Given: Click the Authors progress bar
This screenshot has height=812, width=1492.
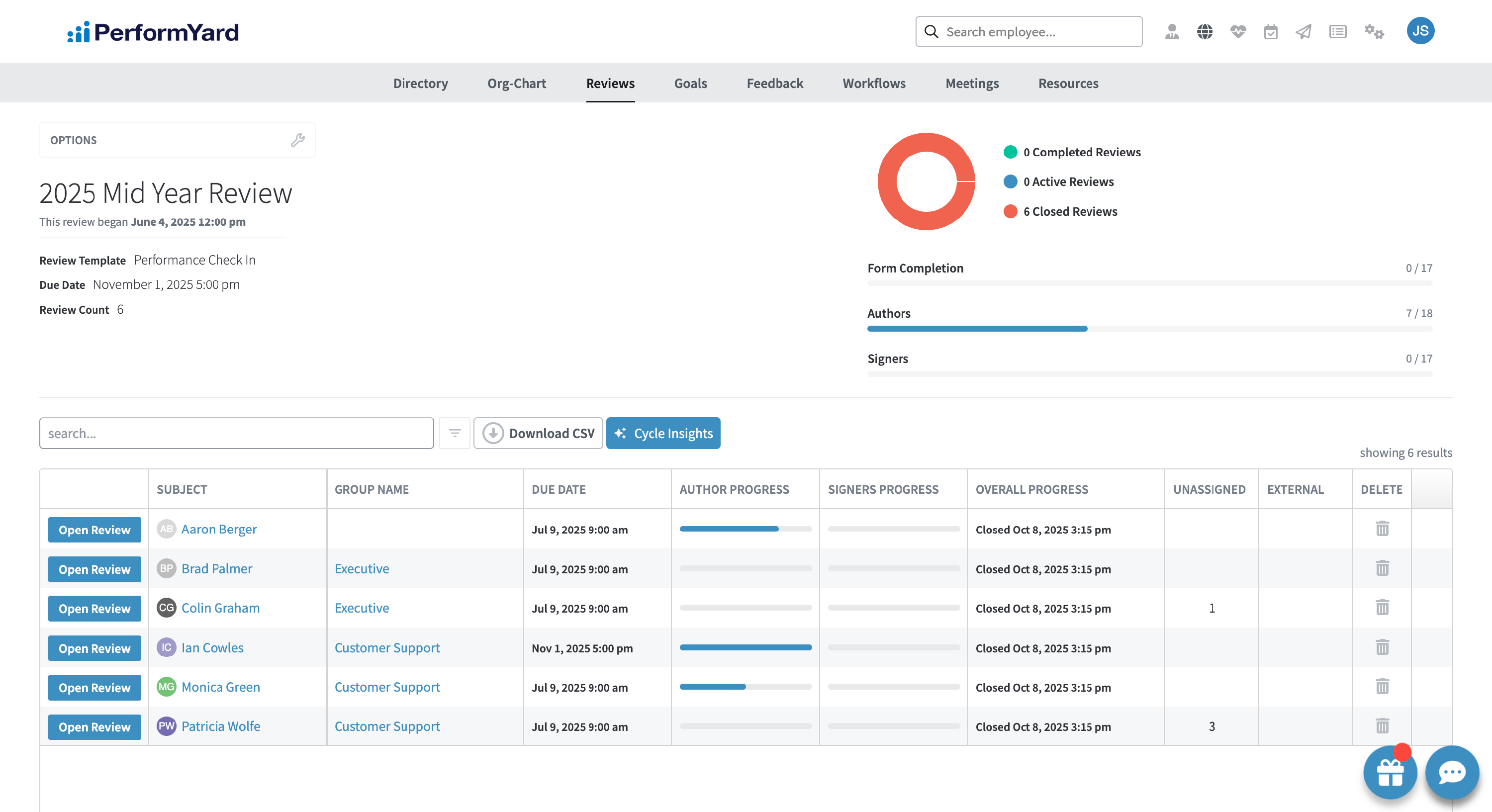Looking at the screenshot, I should tap(1149, 328).
